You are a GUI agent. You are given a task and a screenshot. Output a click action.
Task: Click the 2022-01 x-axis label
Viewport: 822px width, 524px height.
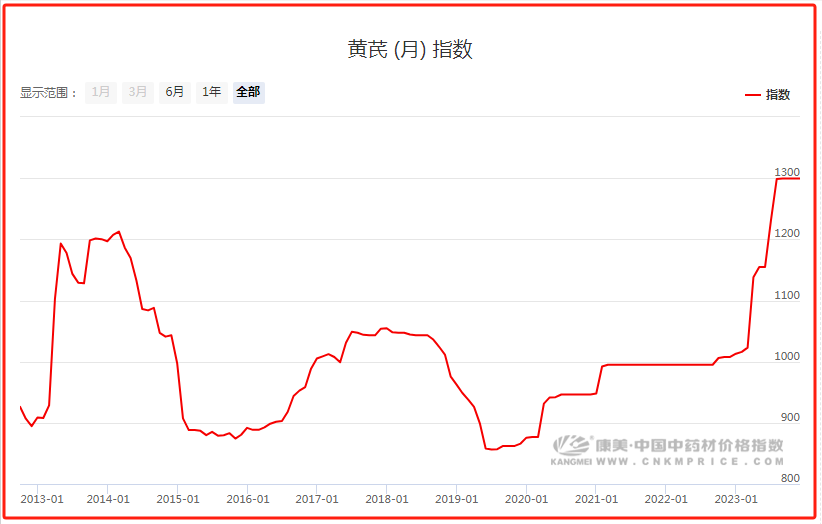point(666,499)
